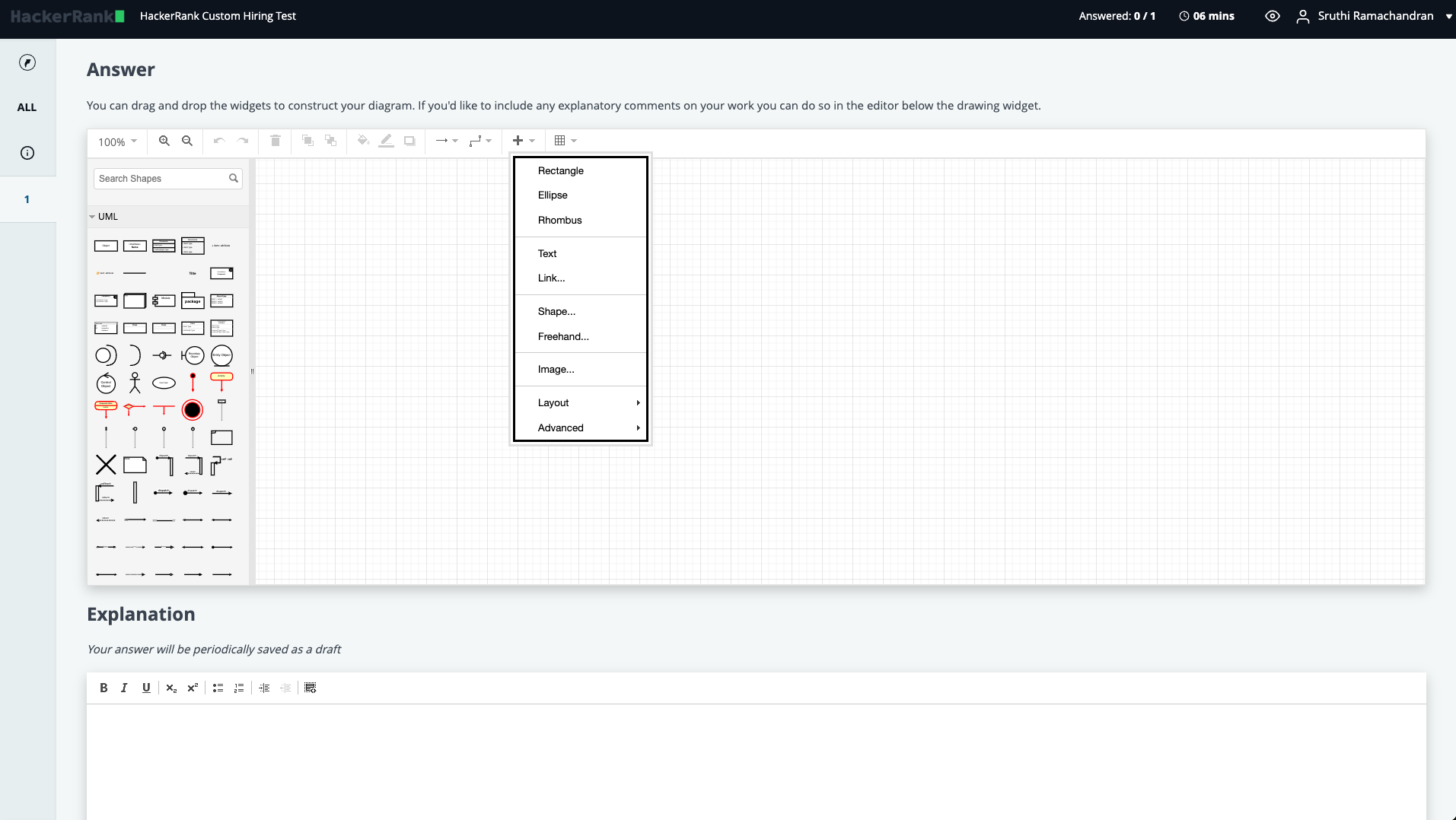Open the plus insert dropdown in toolbar
The width and height of the screenshot is (1456, 820).
524,141
